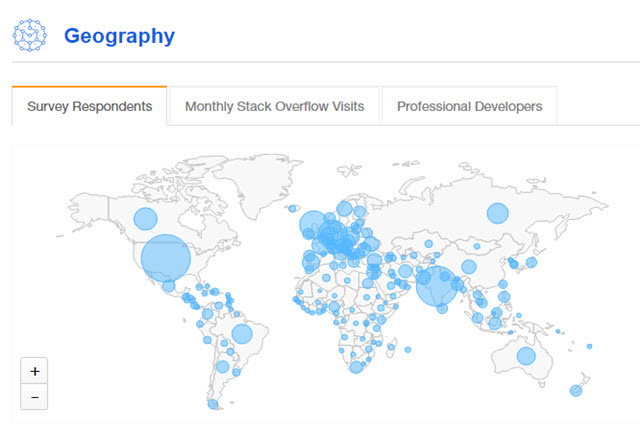Click the large United States bubble

[165, 257]
